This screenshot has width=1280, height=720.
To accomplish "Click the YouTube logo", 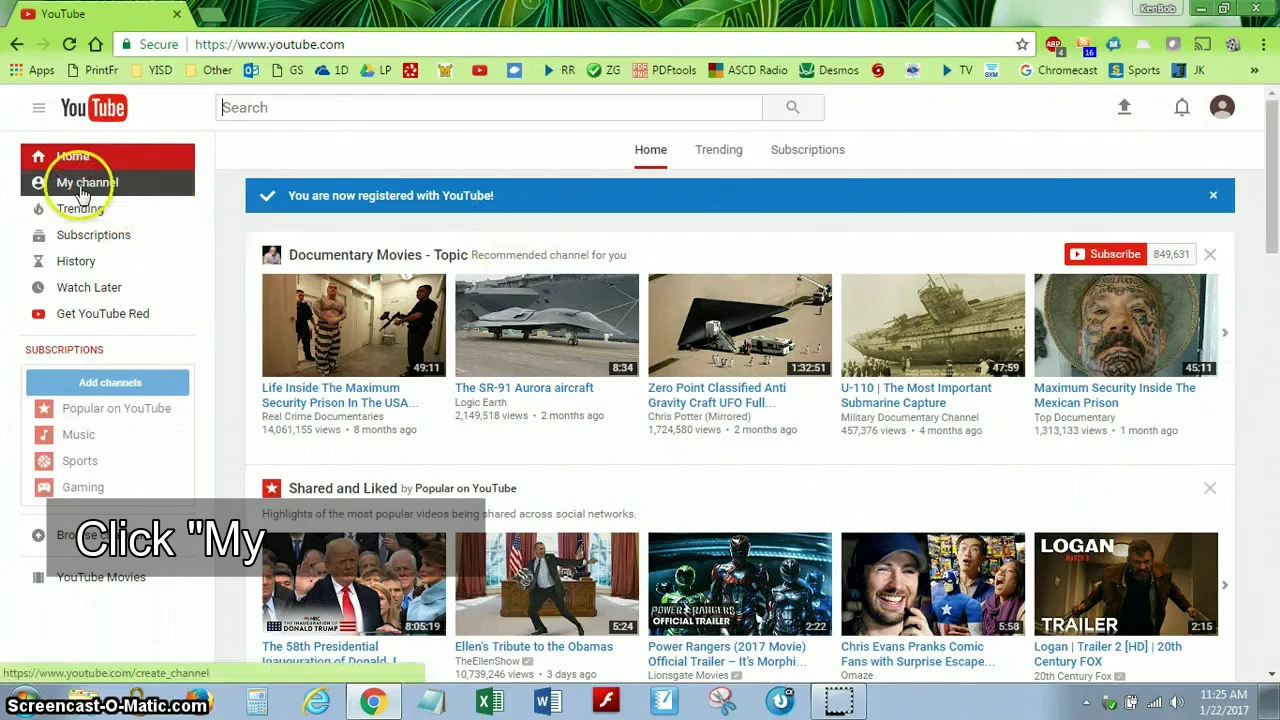I will pos(93,108).
